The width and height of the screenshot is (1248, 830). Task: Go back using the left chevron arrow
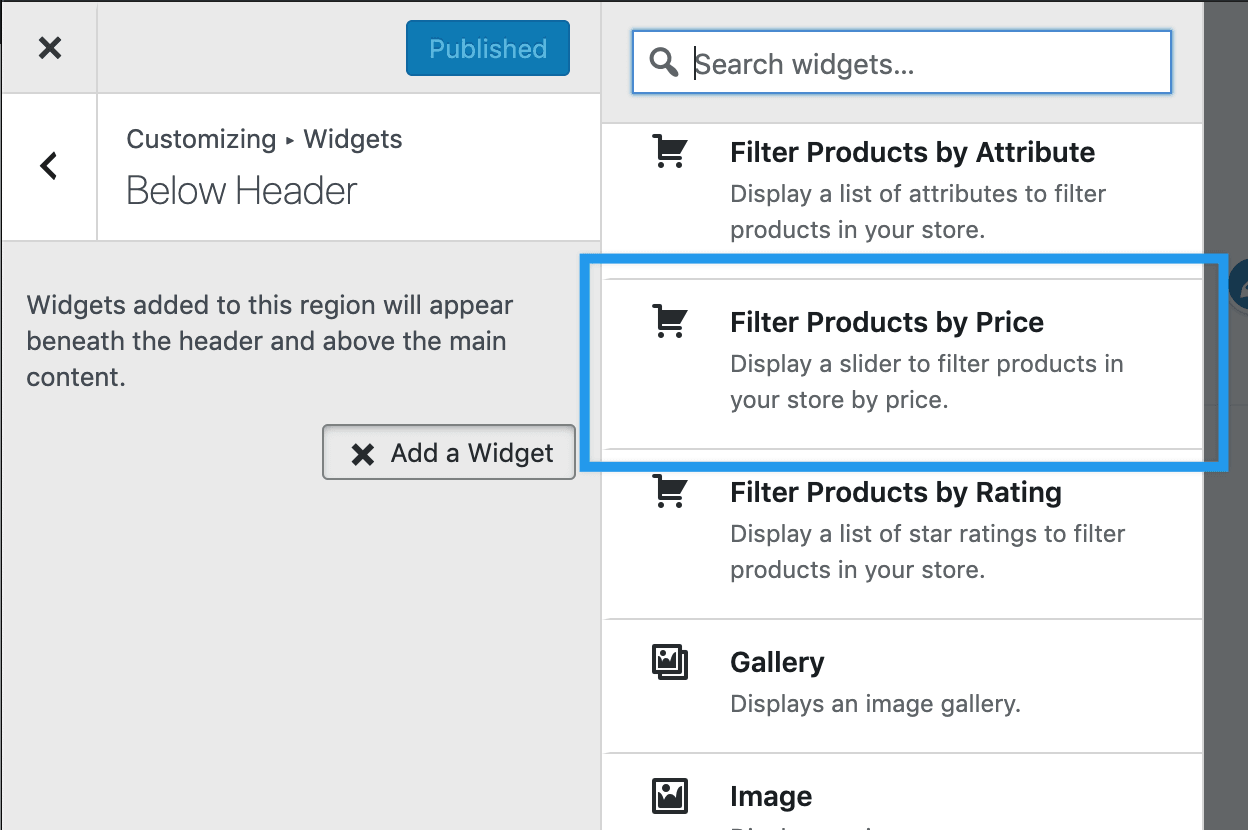[x=49, y=166]
